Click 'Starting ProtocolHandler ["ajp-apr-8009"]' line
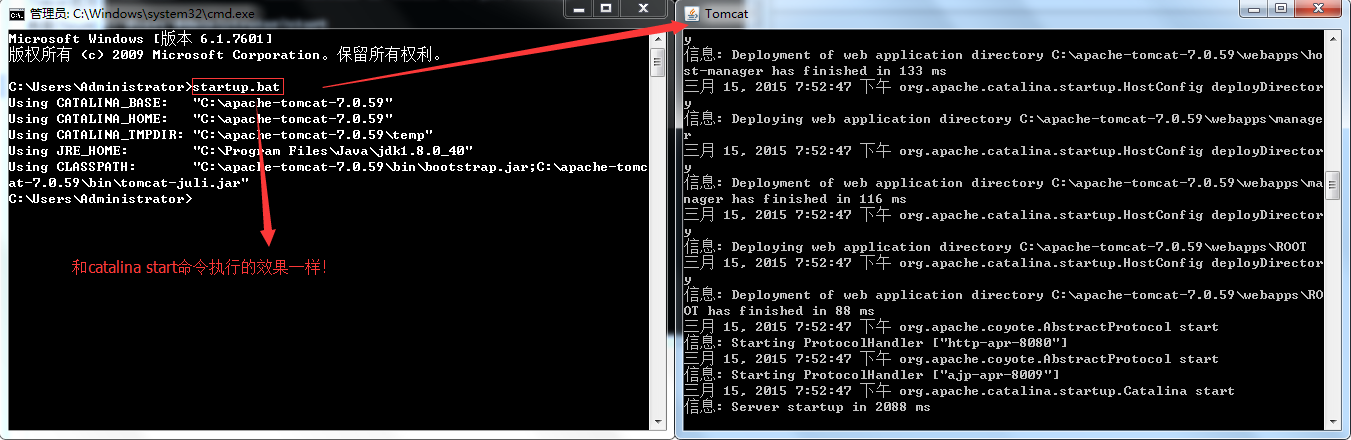This screenshot has height=440, width=1351. (872, 375)
